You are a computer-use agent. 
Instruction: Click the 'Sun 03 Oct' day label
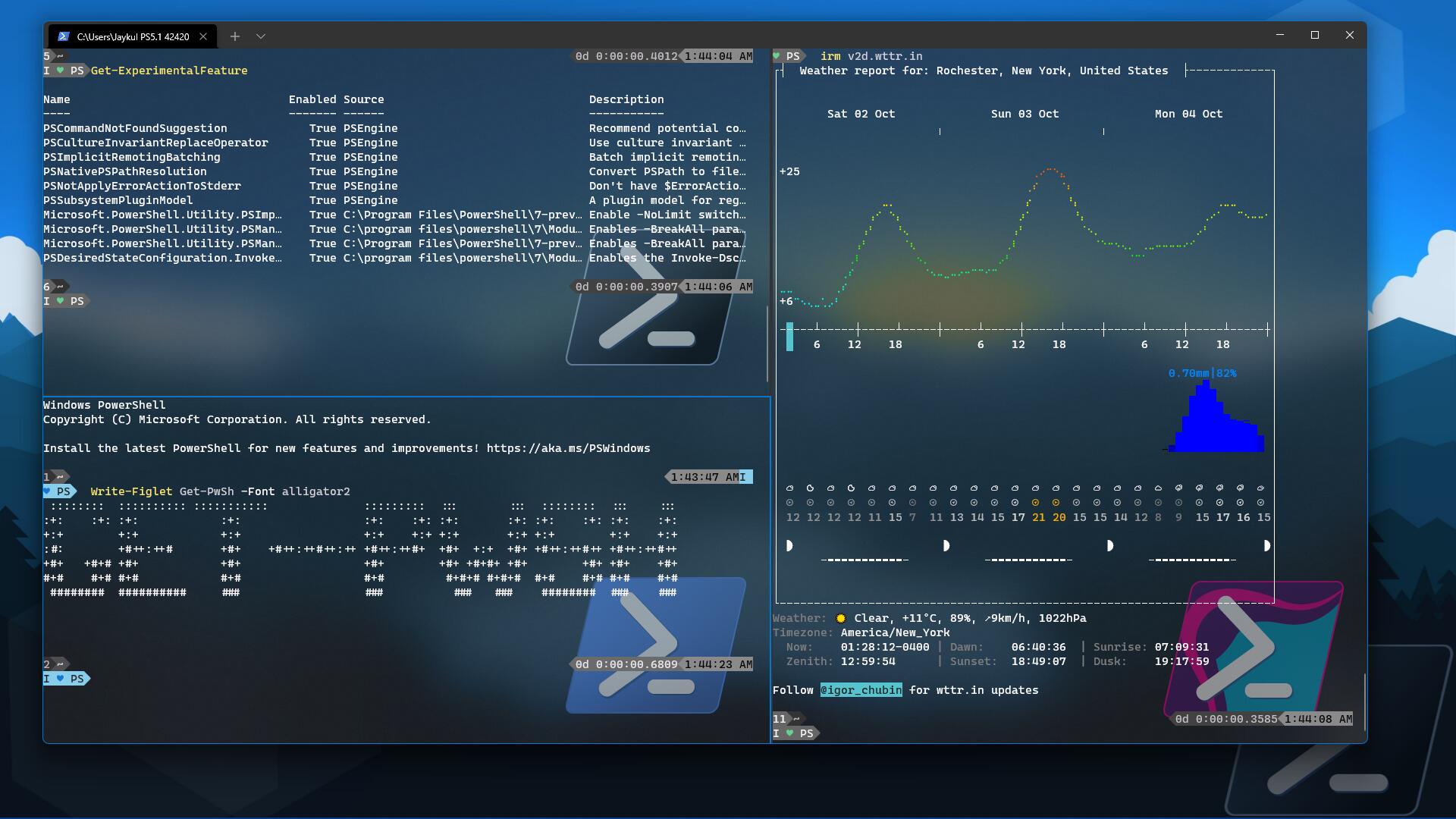pos(1025,114)
